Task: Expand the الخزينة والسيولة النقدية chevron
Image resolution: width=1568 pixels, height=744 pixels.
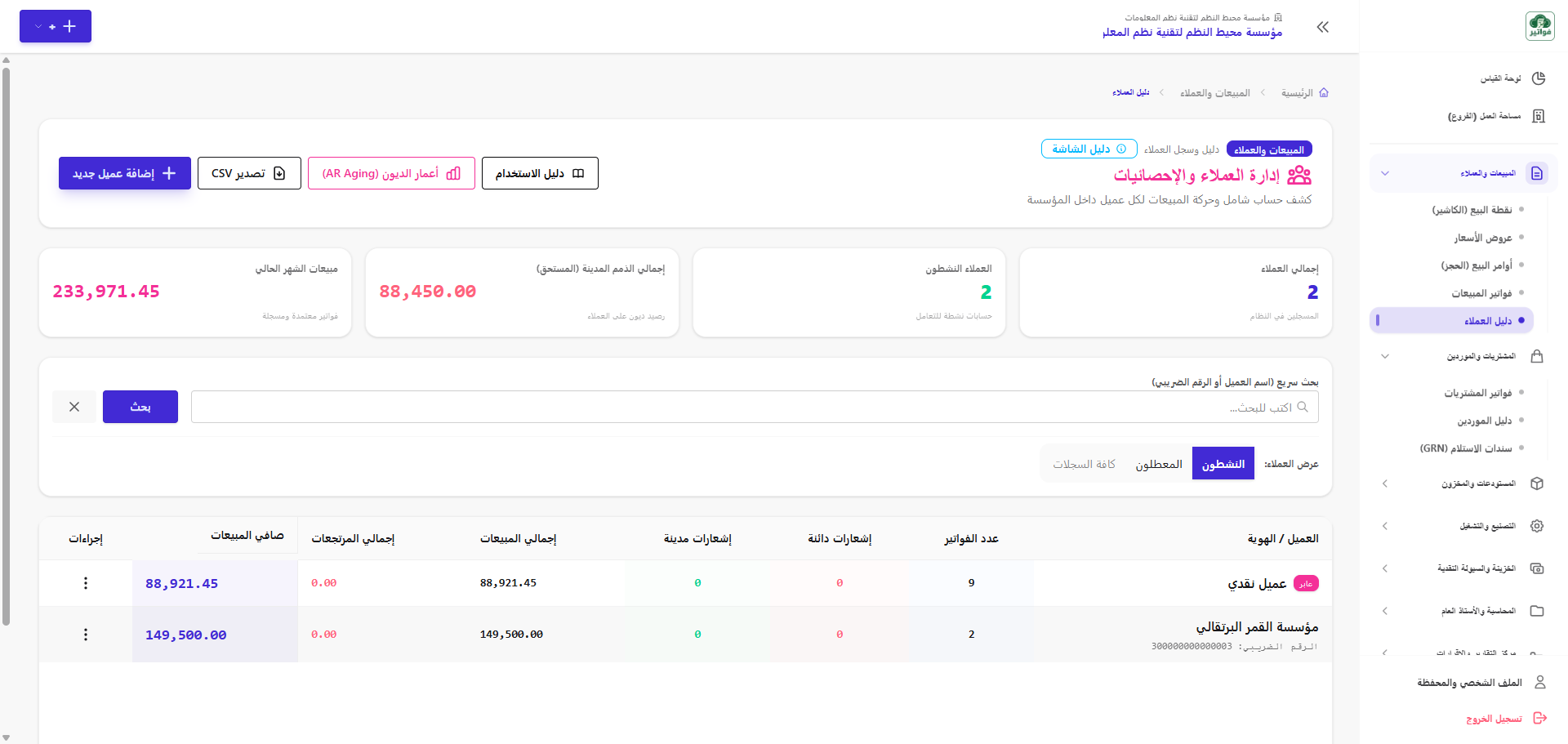Action: point(1385,568)
